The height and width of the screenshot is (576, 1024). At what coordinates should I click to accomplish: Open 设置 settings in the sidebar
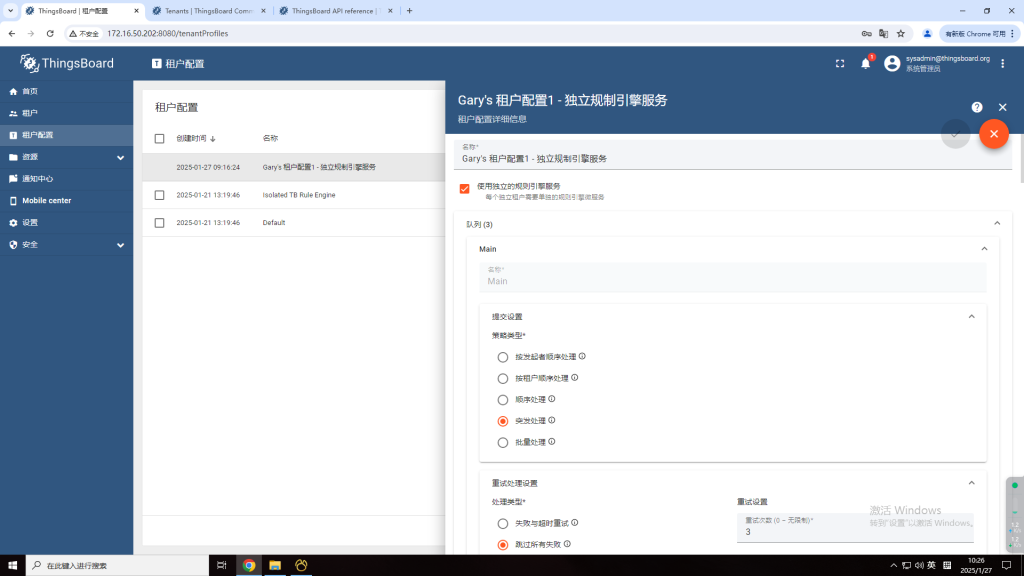(67, 223)
